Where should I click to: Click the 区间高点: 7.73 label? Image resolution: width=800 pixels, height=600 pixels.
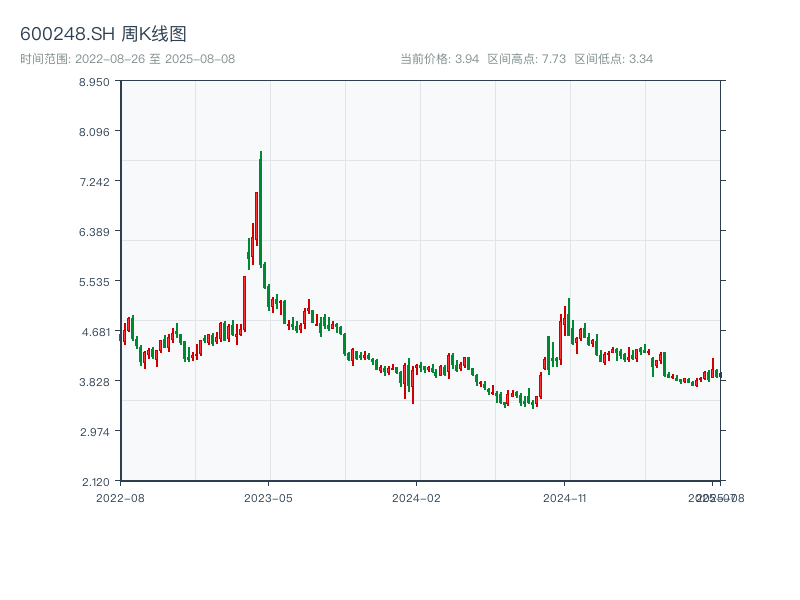coord(527,59)
